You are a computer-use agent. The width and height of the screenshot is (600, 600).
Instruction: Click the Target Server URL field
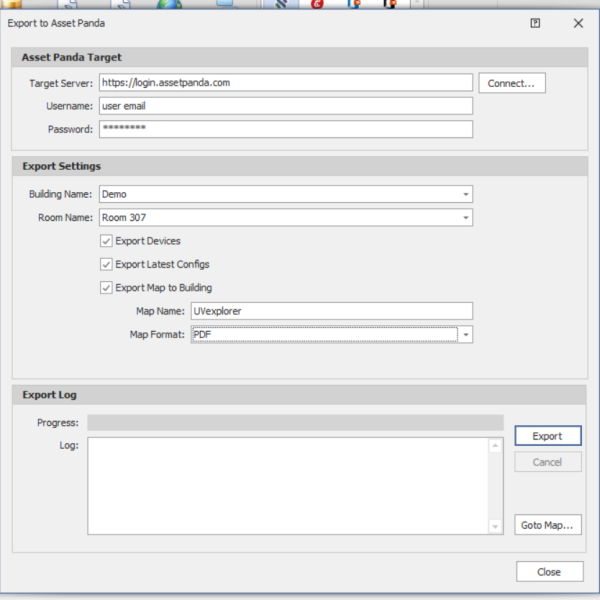click(x=286, y=83)
